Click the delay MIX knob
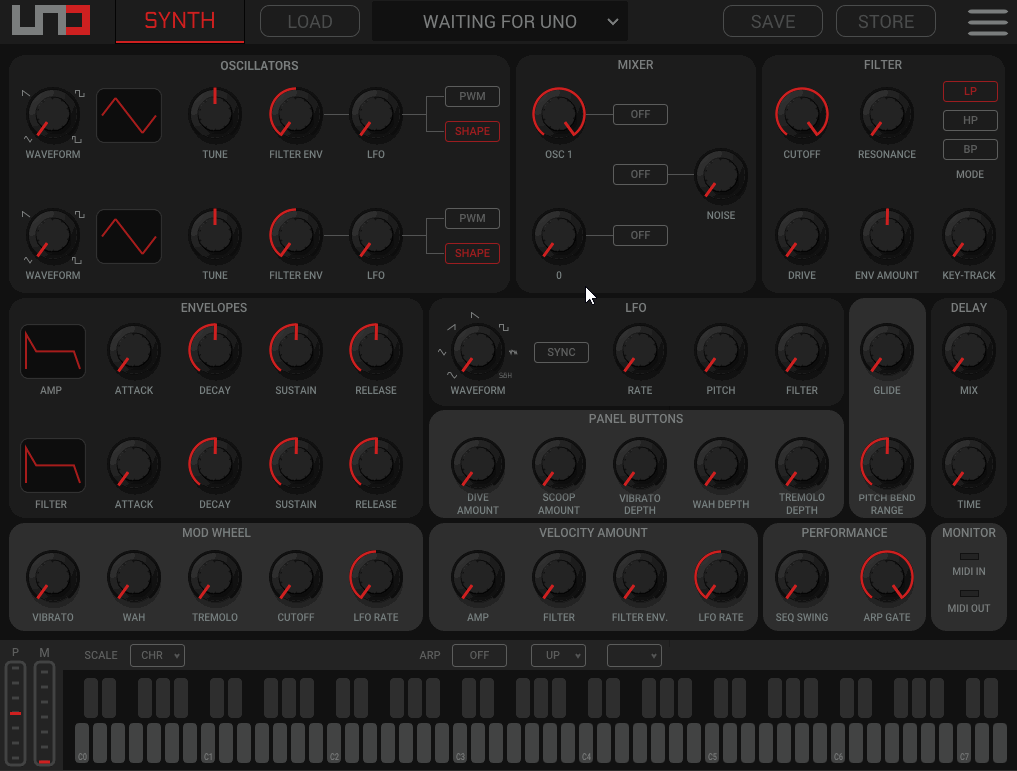This screenshot has height=771, width=1017. coord(968,351)
